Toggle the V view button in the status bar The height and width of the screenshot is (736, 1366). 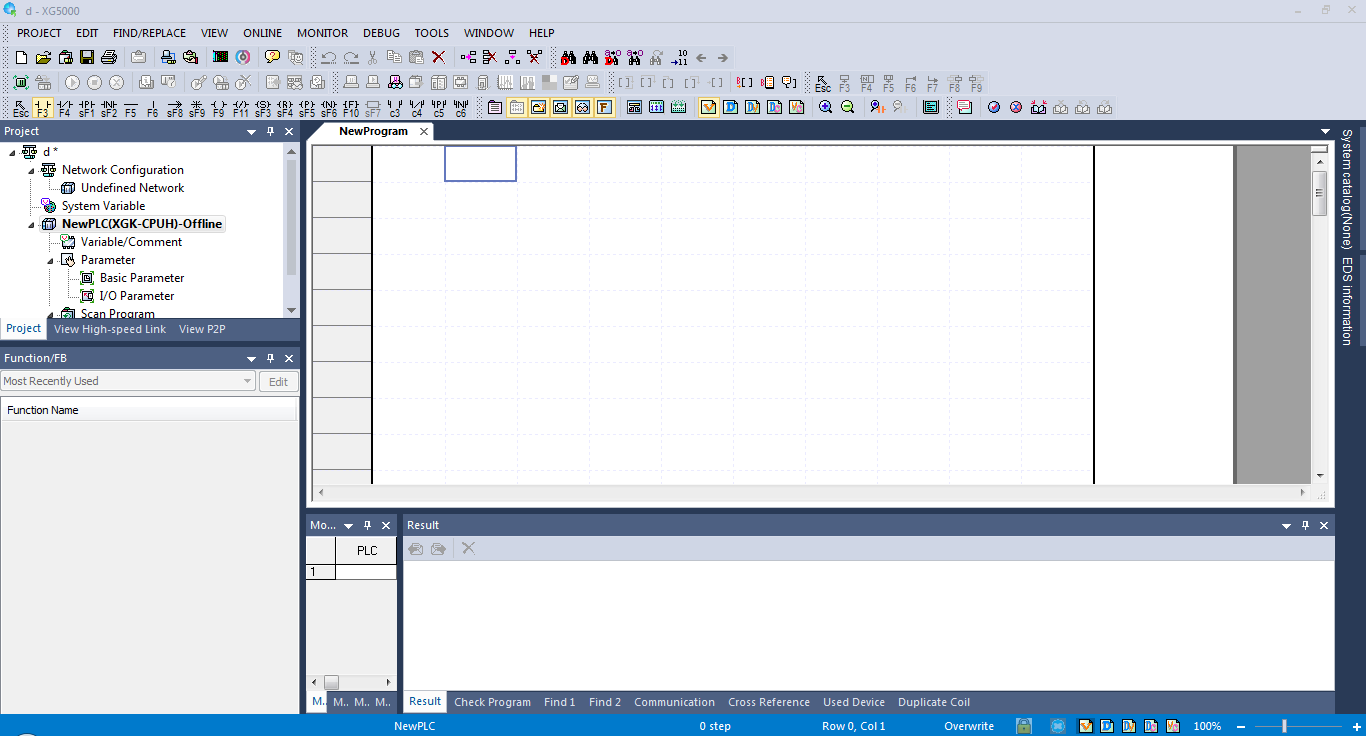click(1086, 726)
